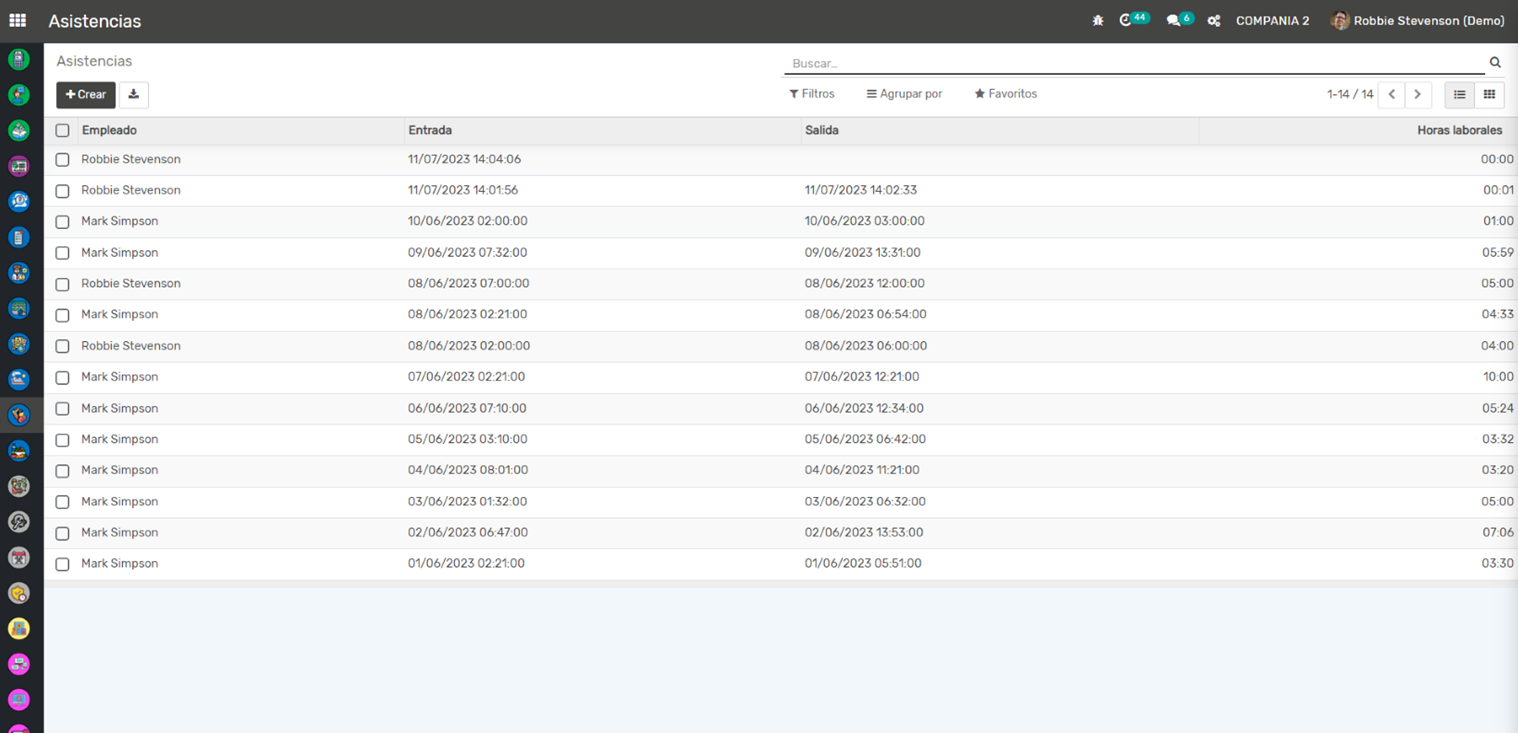This screenshot has width=1518, height=733.
Task: Click the download export icon next to Crear
Action: [133, 94]
